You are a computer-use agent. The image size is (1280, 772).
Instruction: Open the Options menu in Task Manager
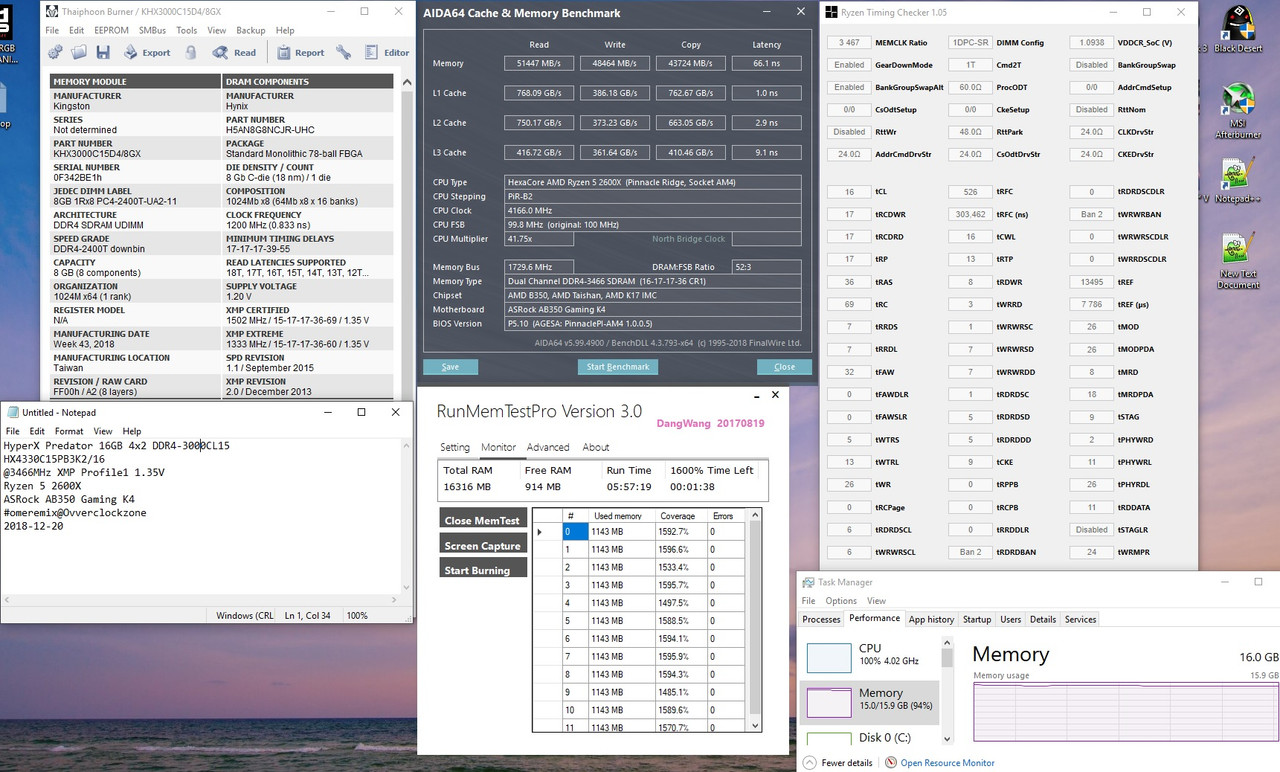tap(841, 601)
